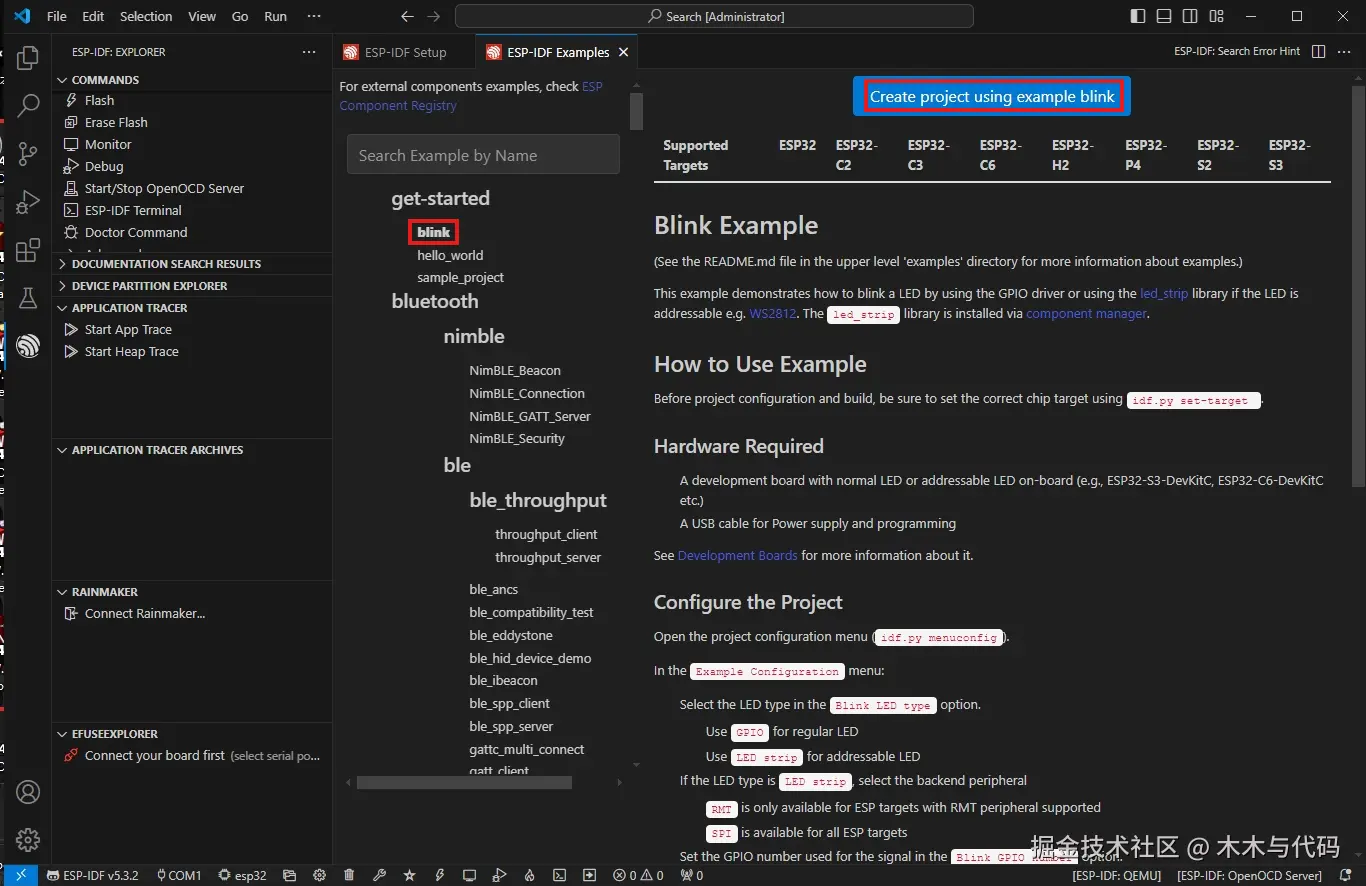
Task: Select the hello_world example
Action: point(450,255)
